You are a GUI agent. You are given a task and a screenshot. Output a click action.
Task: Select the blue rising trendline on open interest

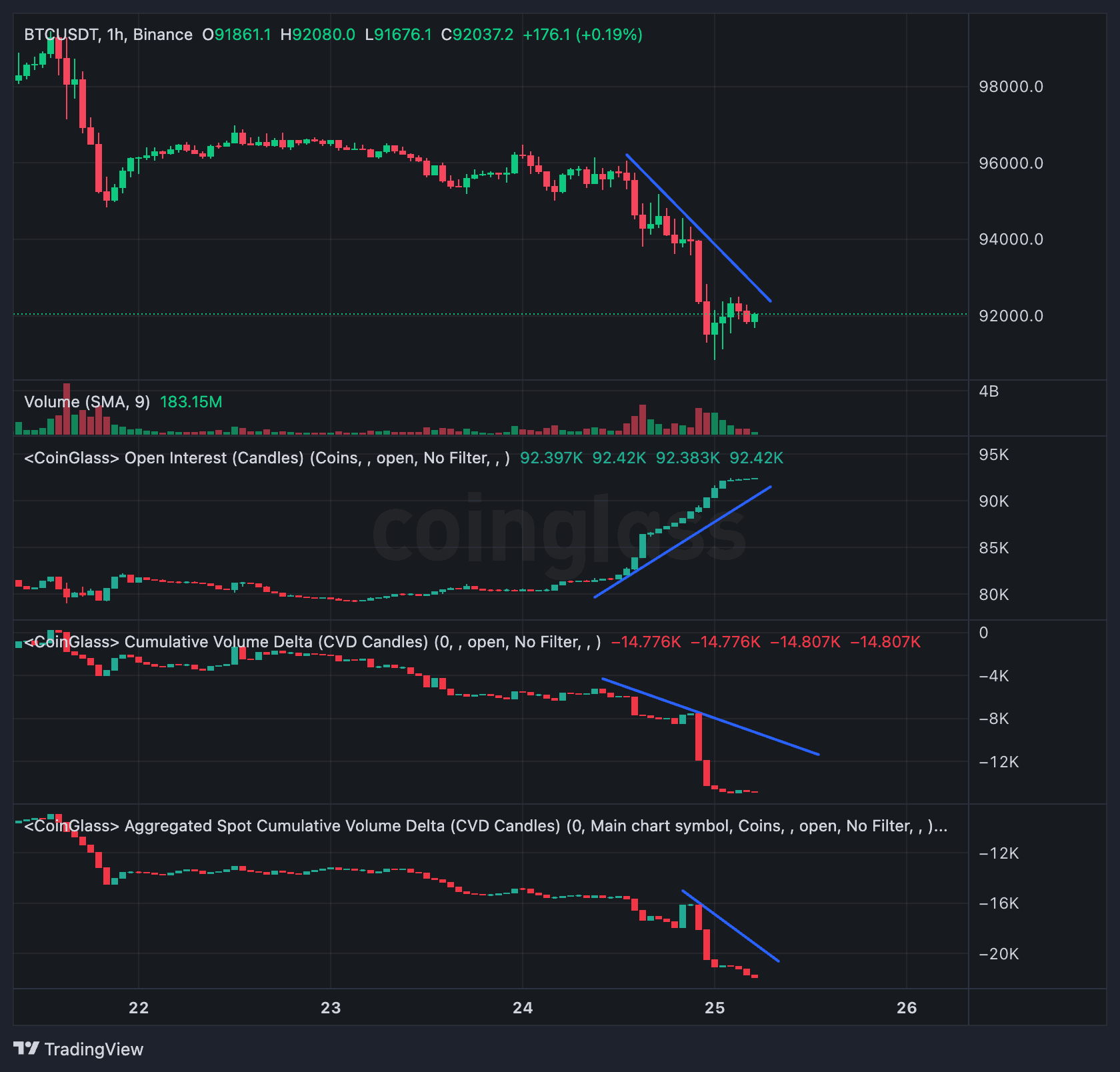pyautogui.click(x=683, y=542)
